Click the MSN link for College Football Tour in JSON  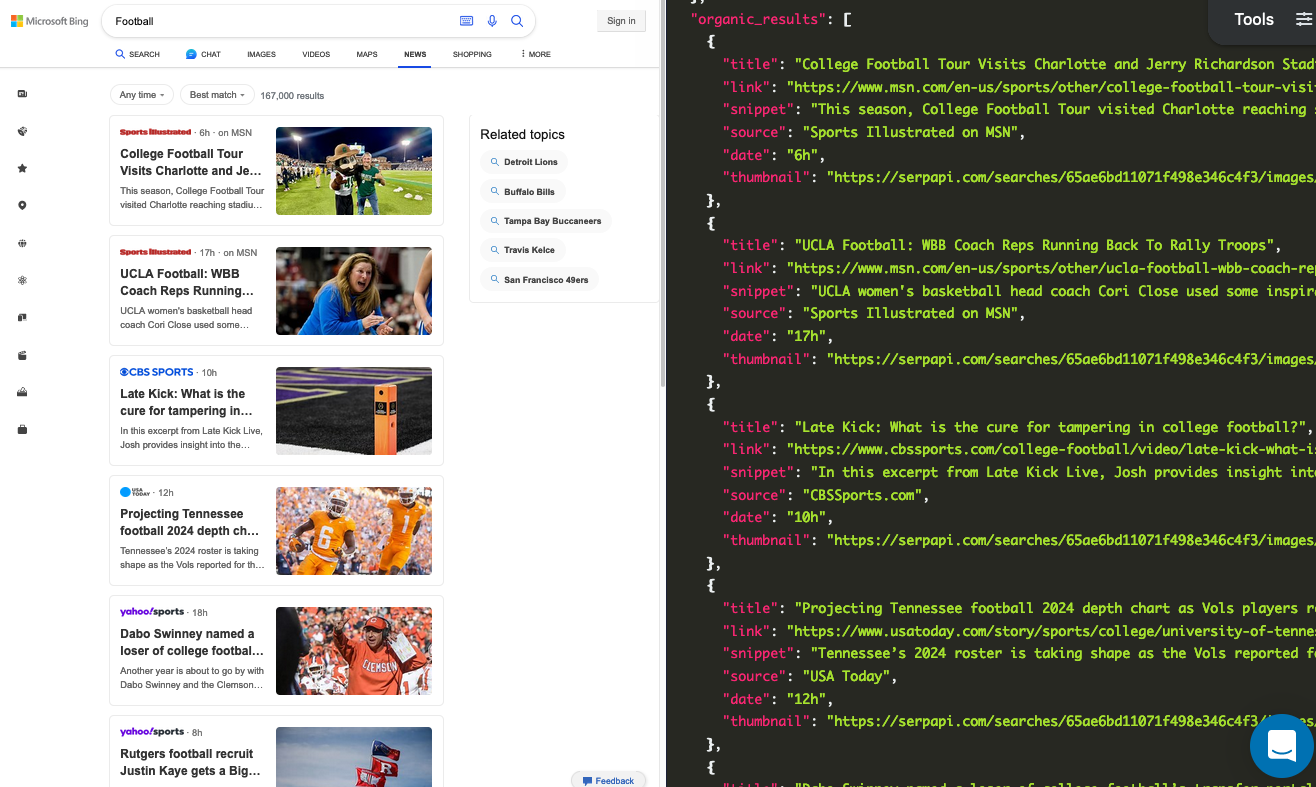(x=1051, y=87)
